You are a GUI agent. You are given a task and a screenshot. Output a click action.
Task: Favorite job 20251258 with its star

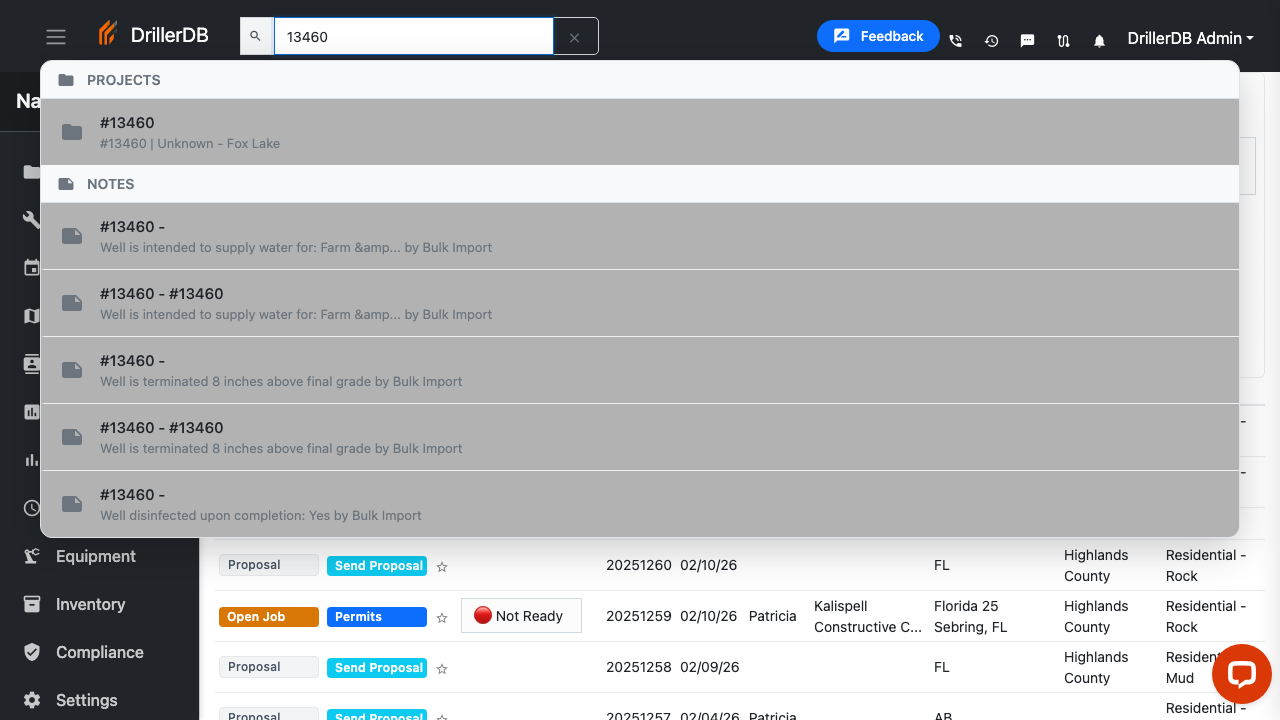coord(441,668)
